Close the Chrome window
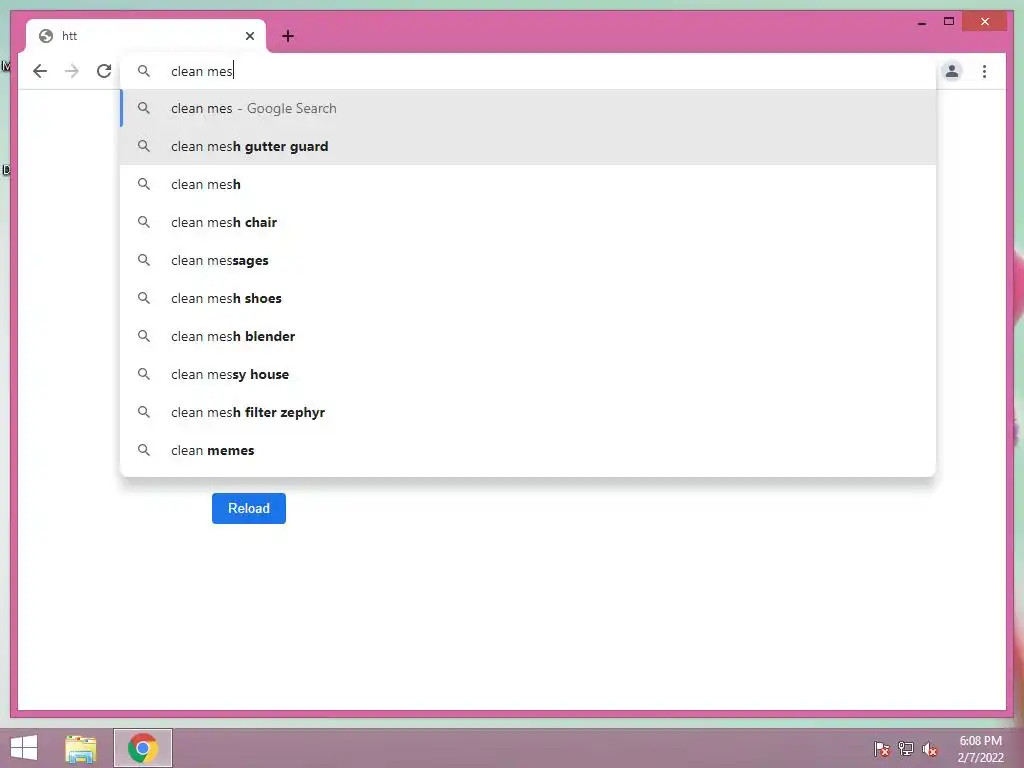 coord(985,22)
